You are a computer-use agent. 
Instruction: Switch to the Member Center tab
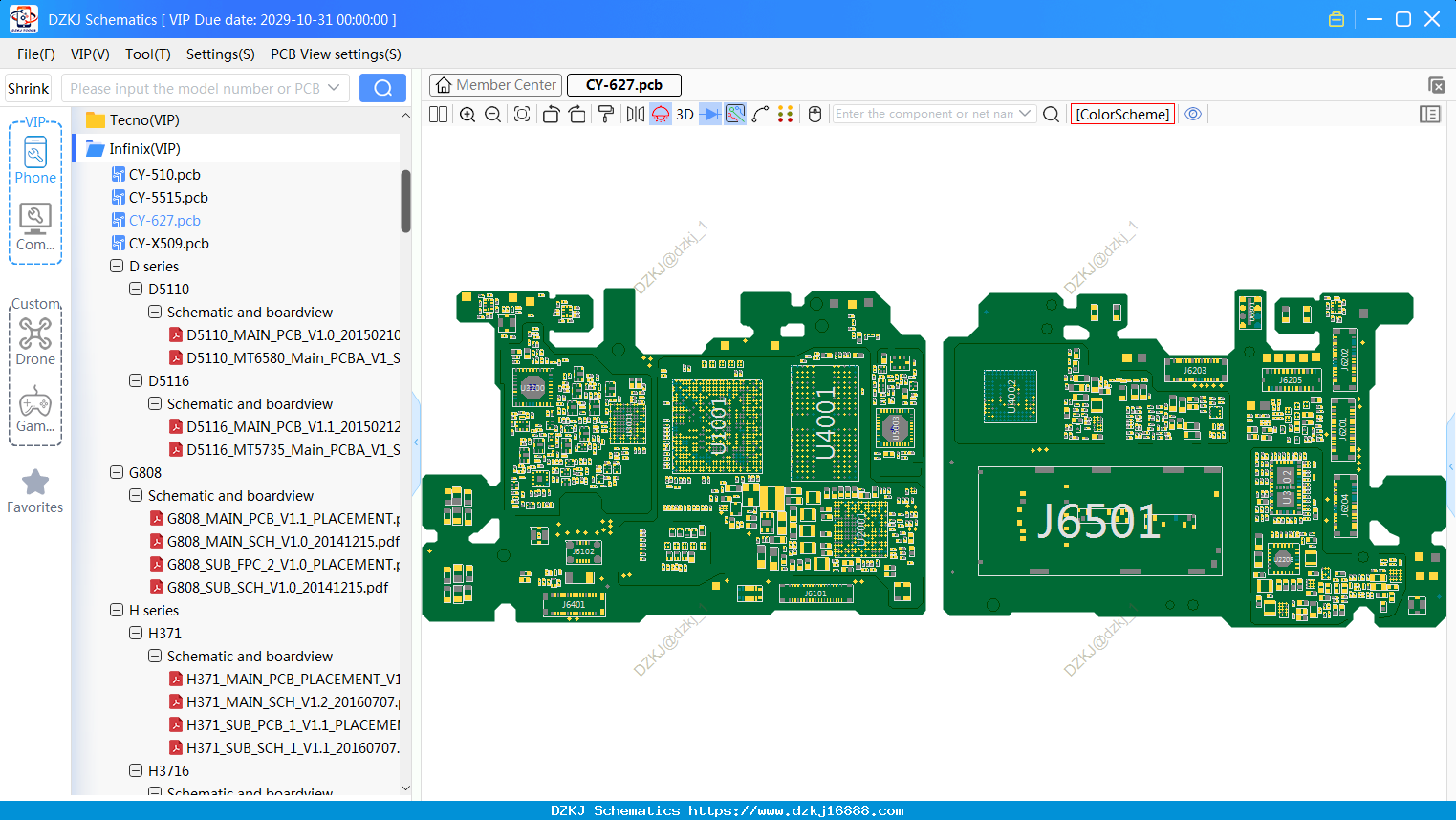point(496,85)
